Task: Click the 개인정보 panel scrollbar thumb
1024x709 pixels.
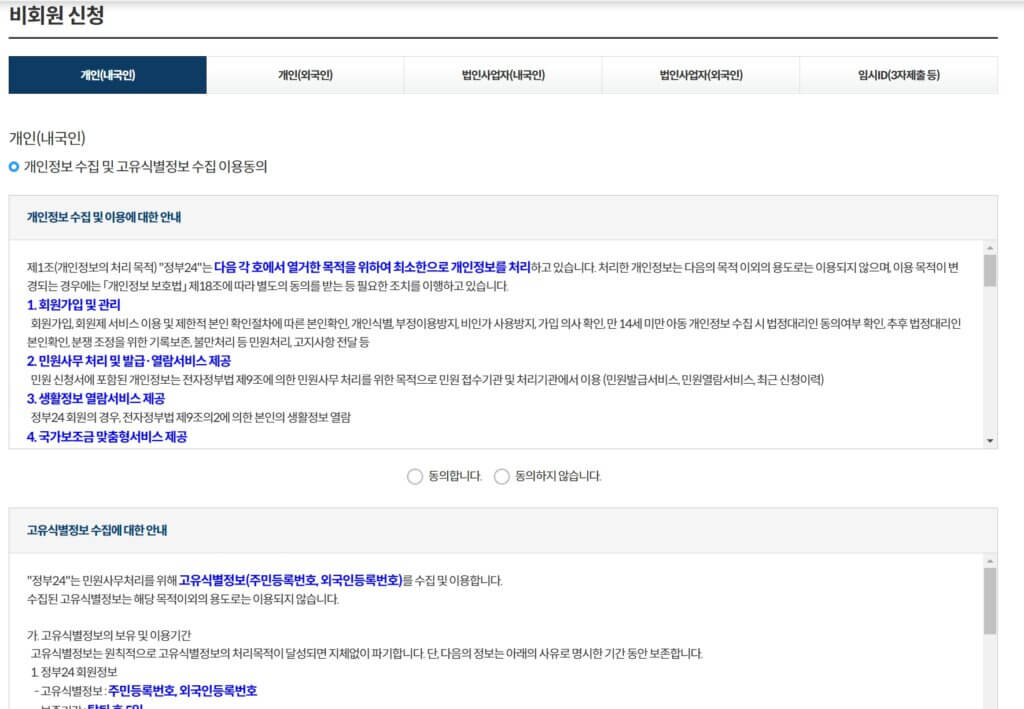Action: tap(990, 271)
